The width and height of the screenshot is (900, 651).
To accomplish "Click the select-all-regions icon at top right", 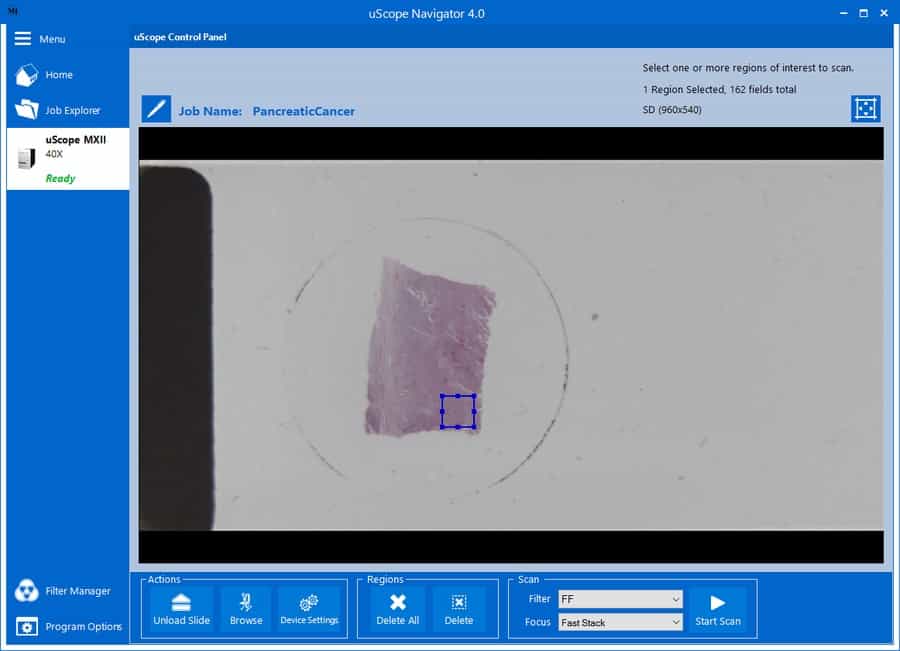I will (x=865, y=109).
